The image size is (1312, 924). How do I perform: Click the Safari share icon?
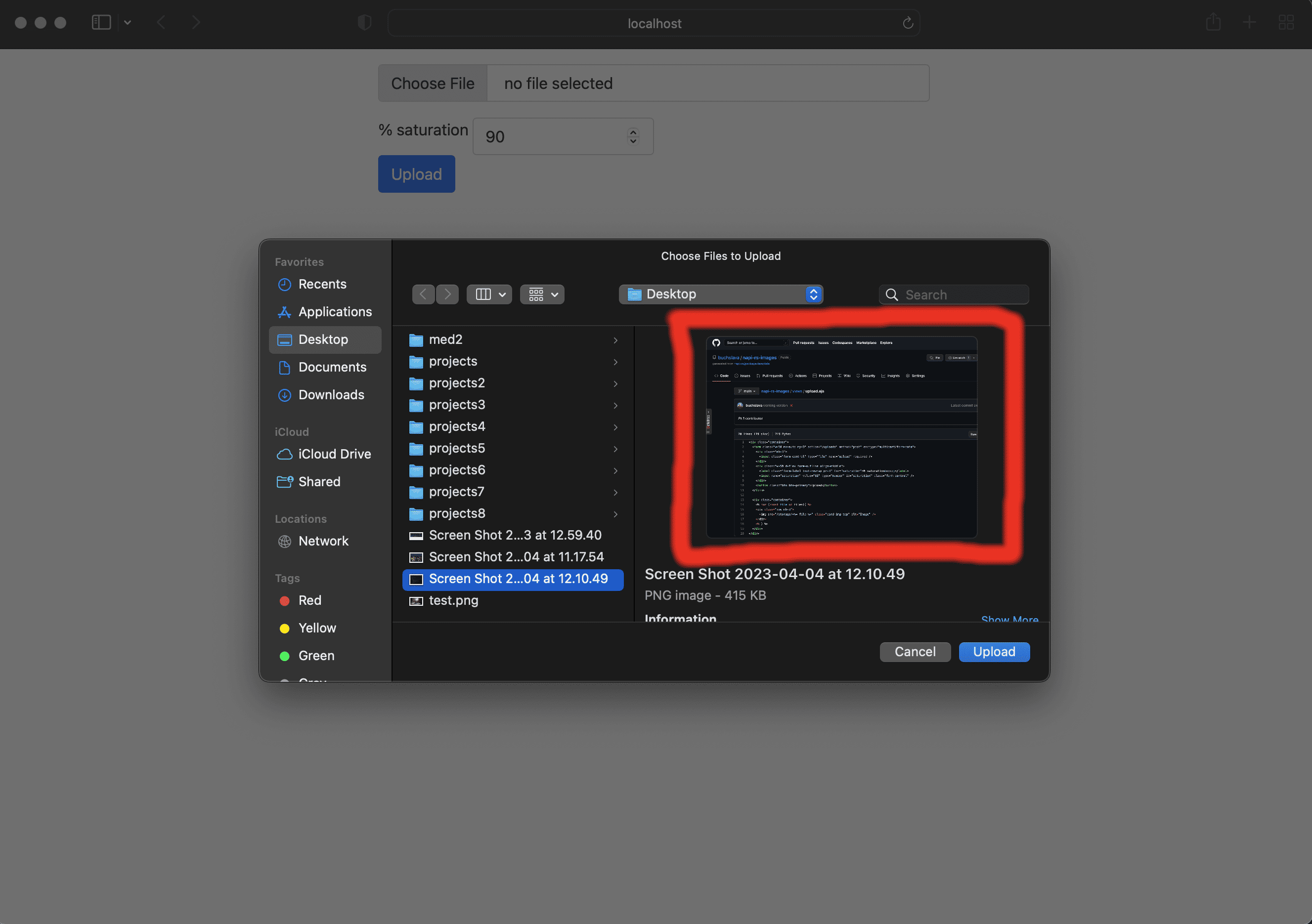pos(1213,22)
